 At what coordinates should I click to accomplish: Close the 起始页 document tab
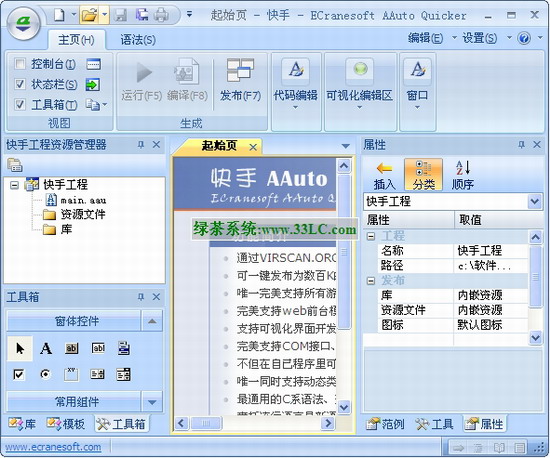click(253, 147)
